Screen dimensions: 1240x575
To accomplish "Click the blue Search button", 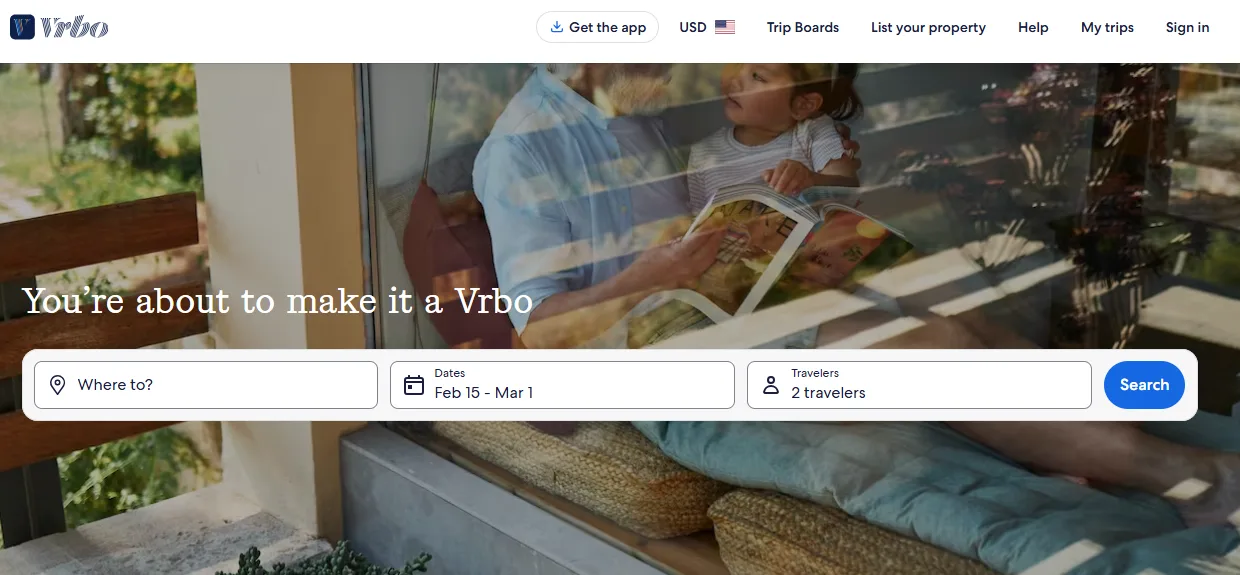I will click(x=1144, y=385).
